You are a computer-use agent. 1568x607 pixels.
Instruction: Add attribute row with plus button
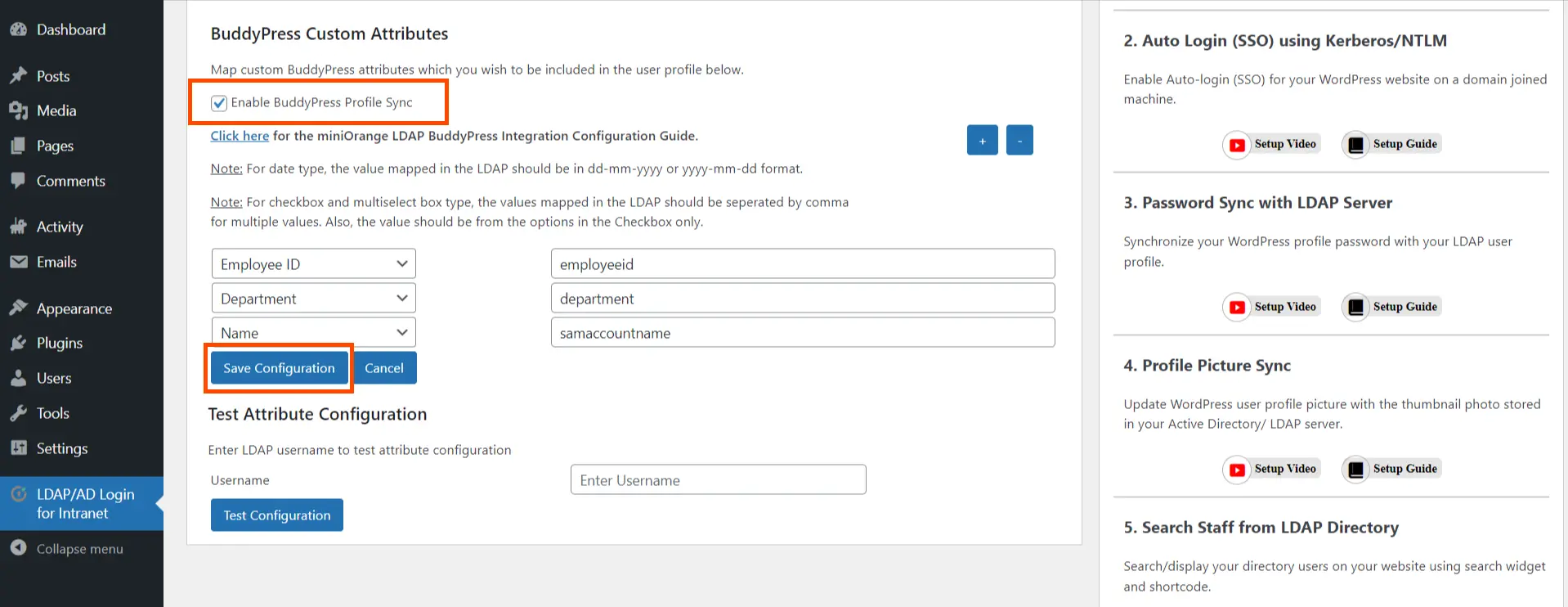[982, 140]
